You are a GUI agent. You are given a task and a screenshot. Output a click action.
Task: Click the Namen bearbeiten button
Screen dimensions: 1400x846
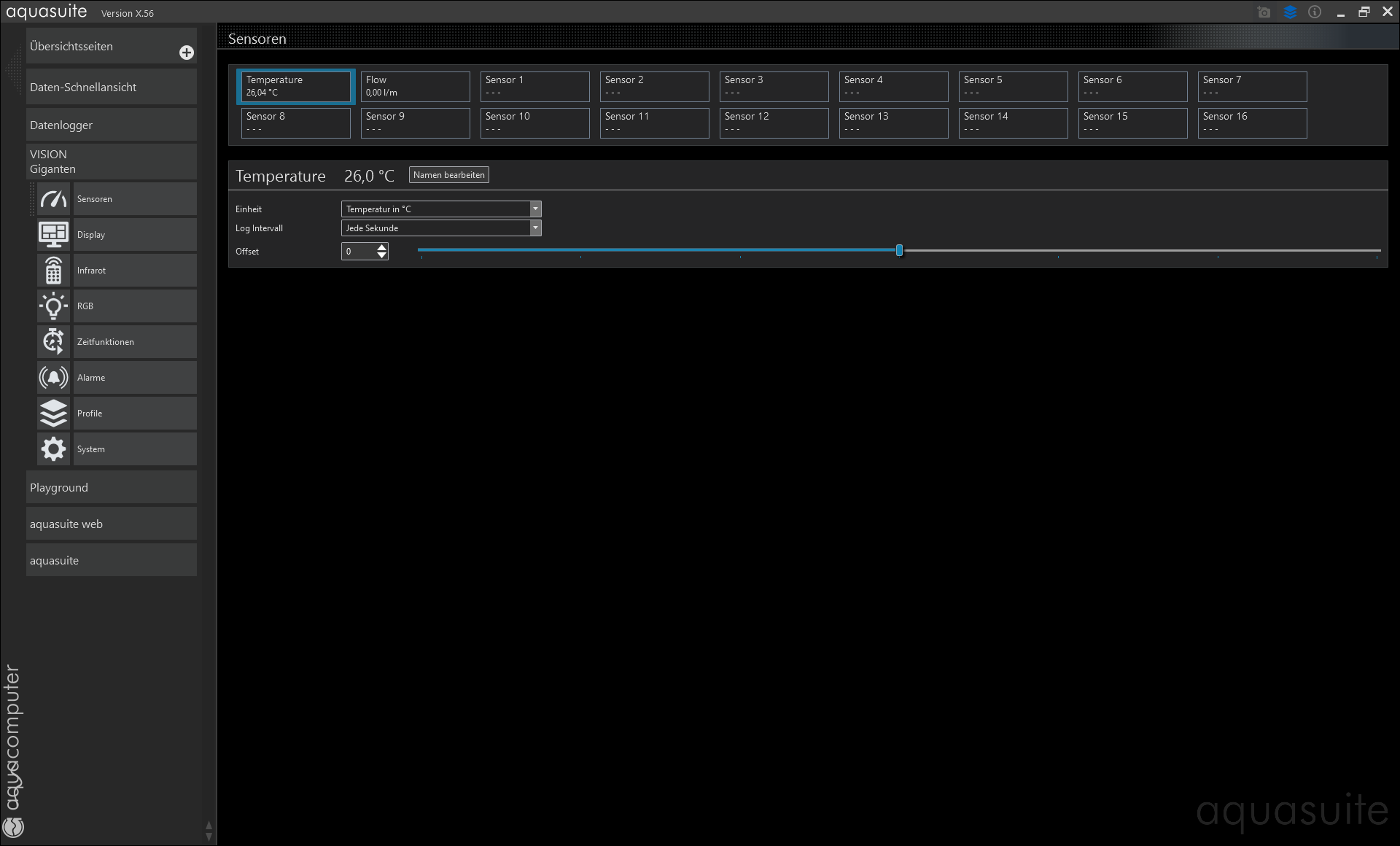tap(448, 175)
